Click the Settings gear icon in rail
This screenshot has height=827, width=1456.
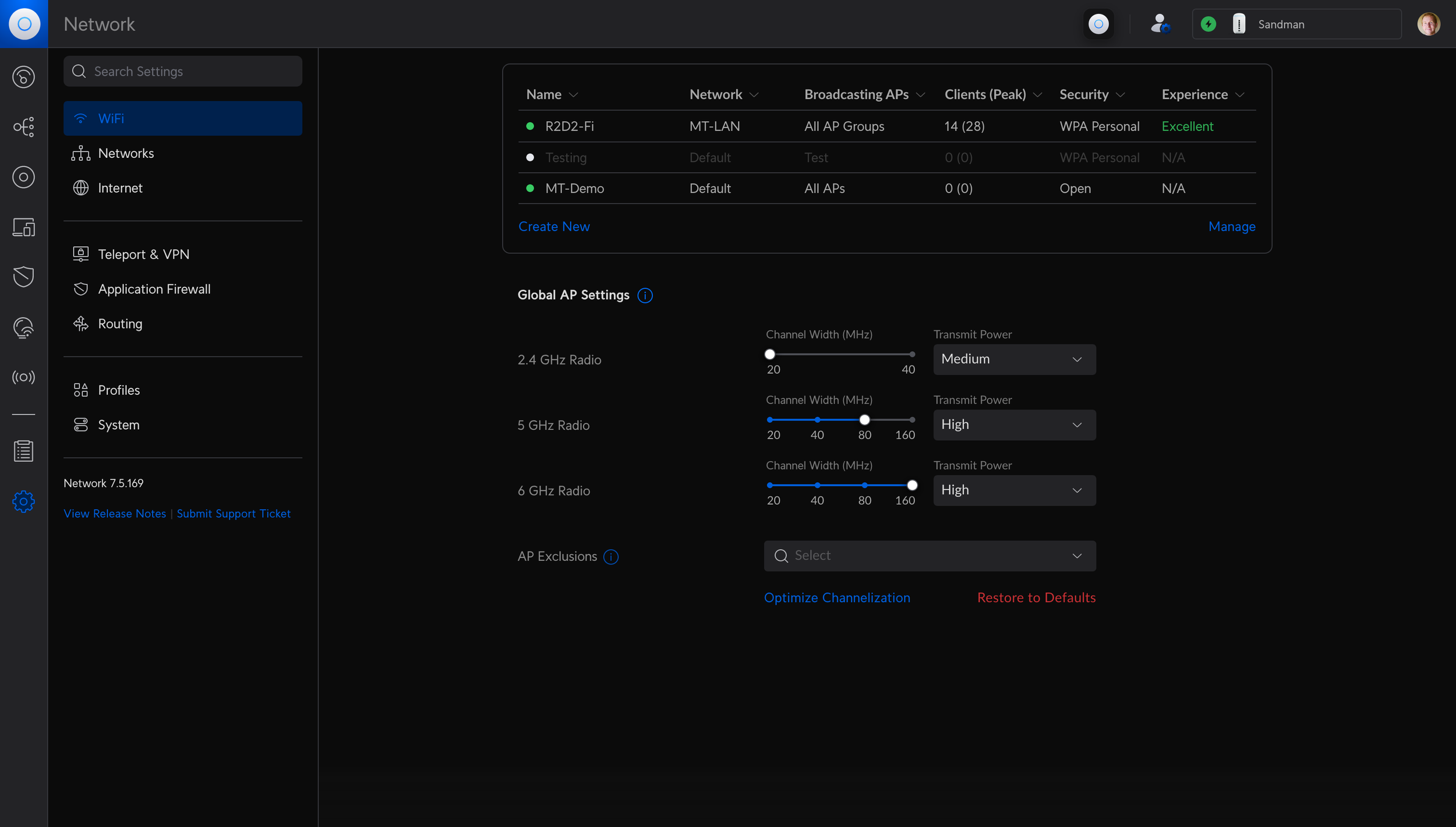pyautogui.click(x=23, y=501)
